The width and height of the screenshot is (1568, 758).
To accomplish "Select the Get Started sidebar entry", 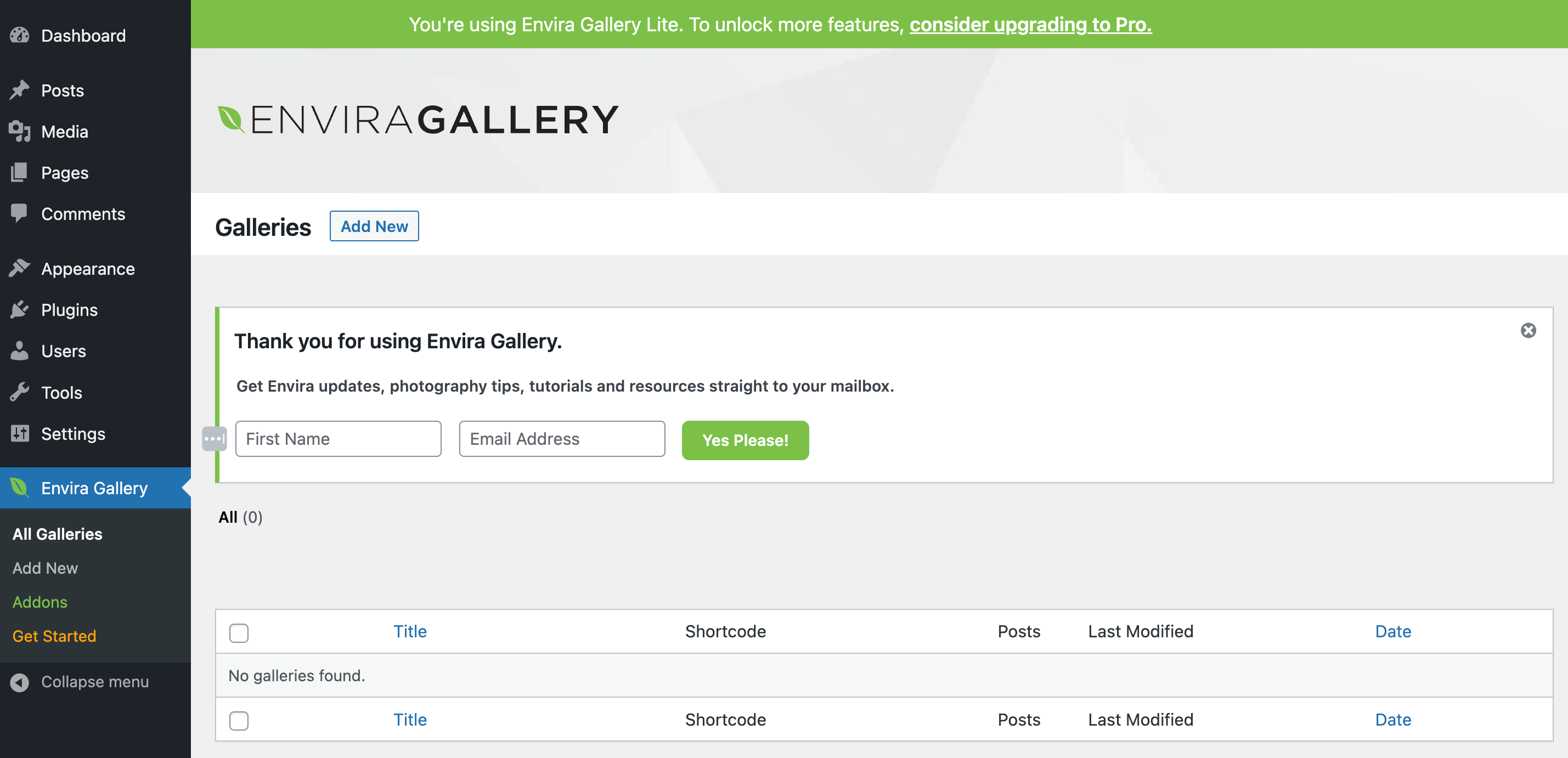I will click(x=54, y=636).
